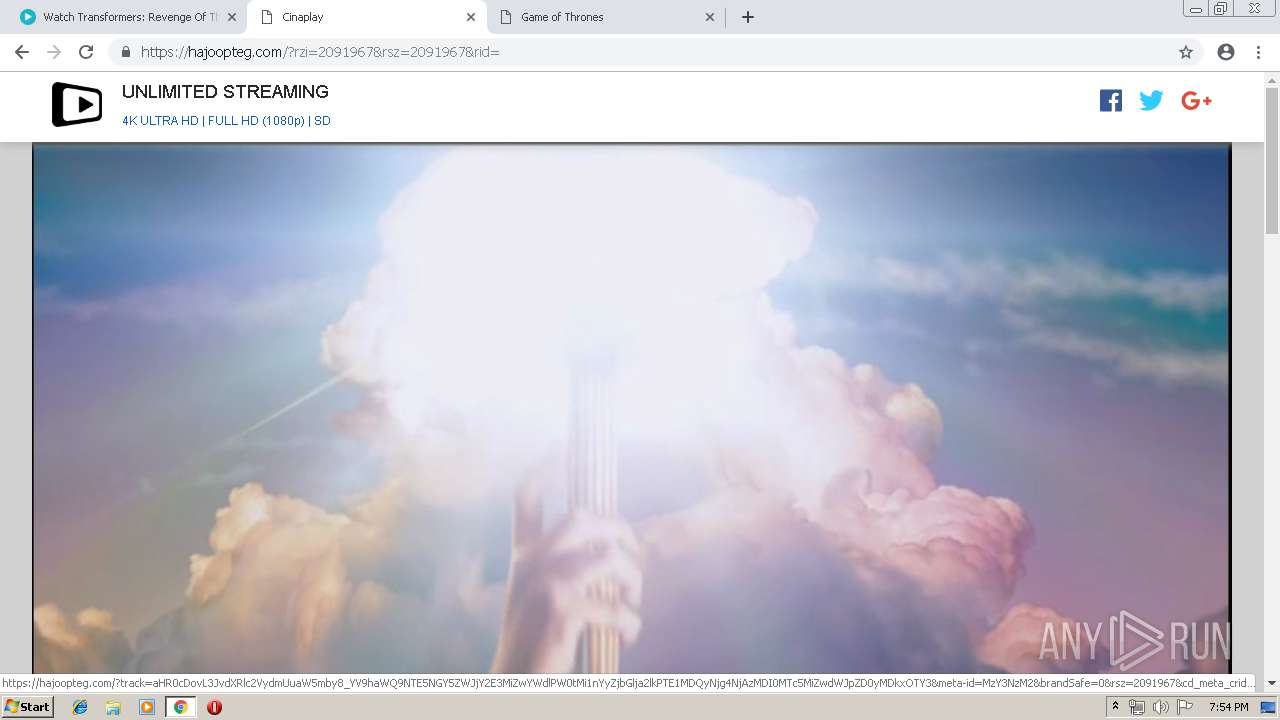Screen dimensions: 1280x720
Task: Close the Watch Transformers tab
Action: [232, 17]
